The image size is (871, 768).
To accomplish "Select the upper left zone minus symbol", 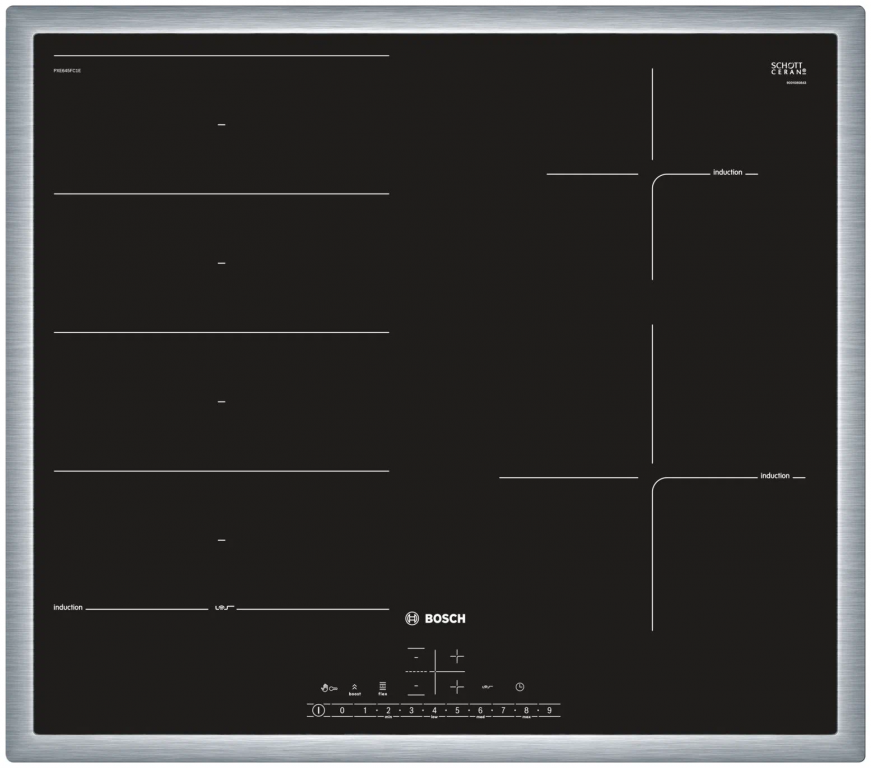I will coord(416,657).
